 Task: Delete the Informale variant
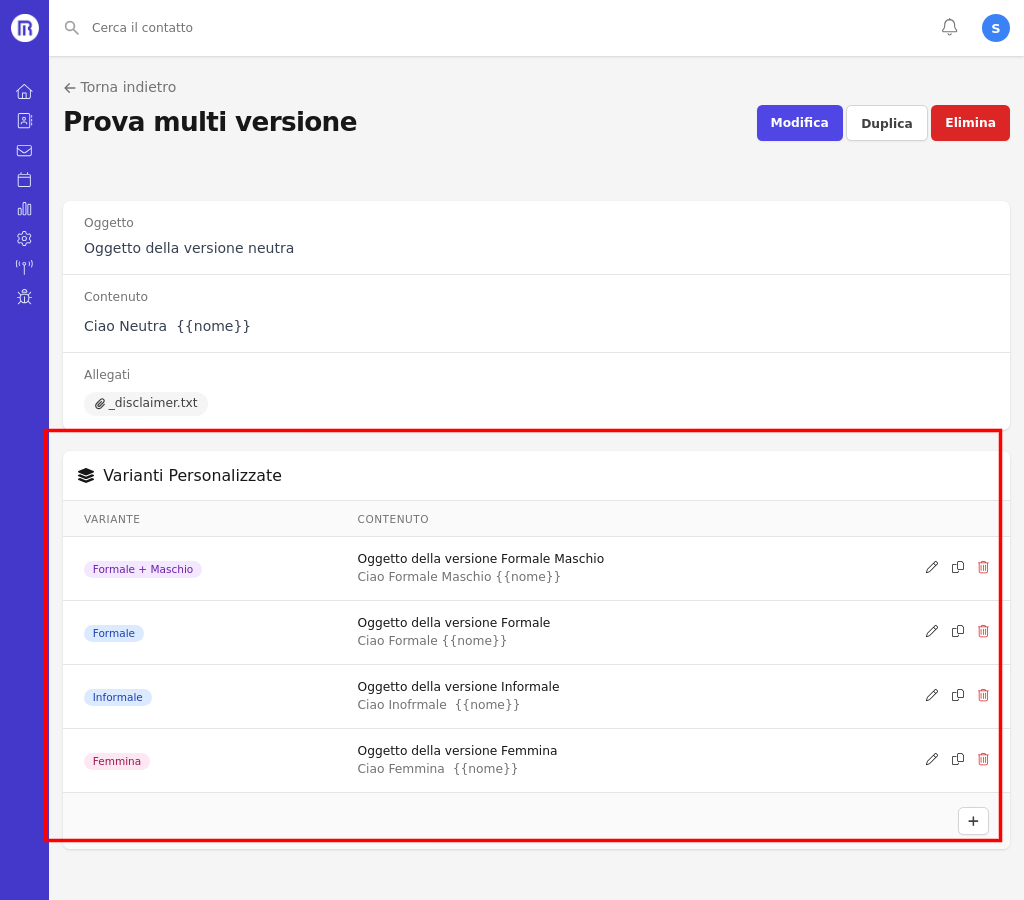(983, 695)
